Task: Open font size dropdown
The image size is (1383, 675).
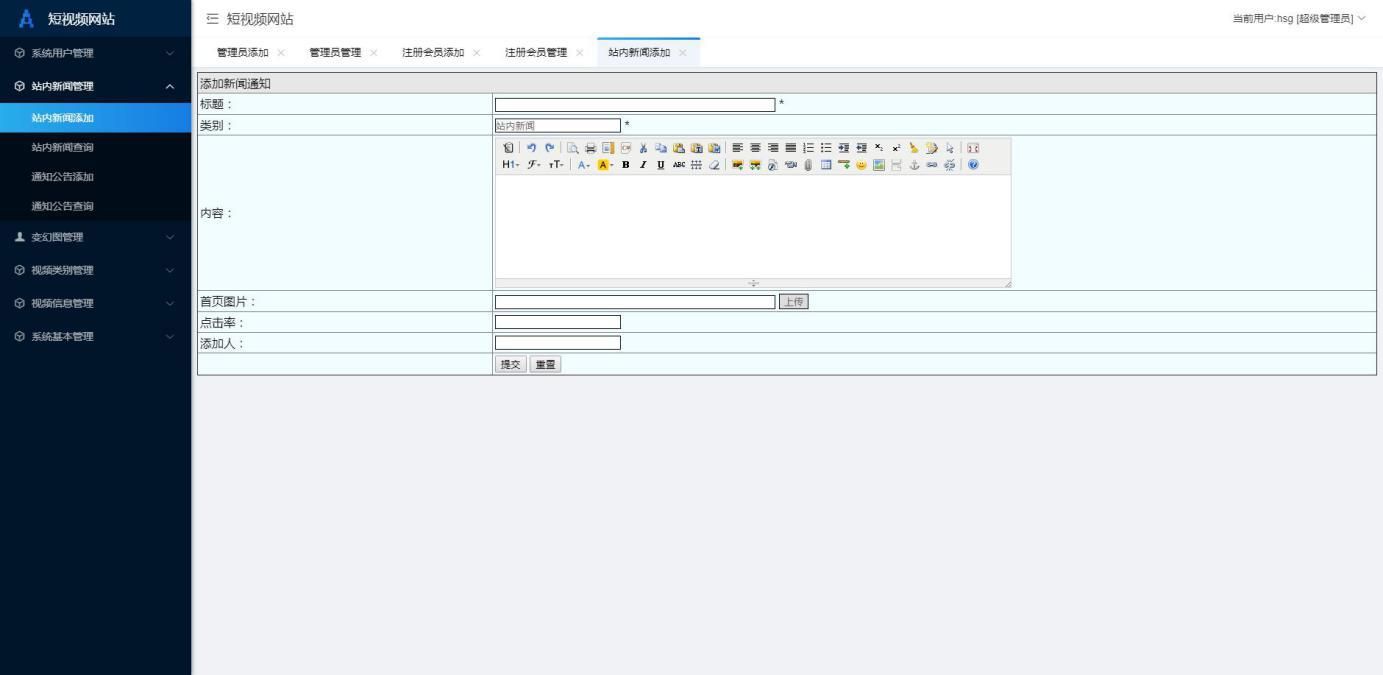Action: [x=556, y=164]
